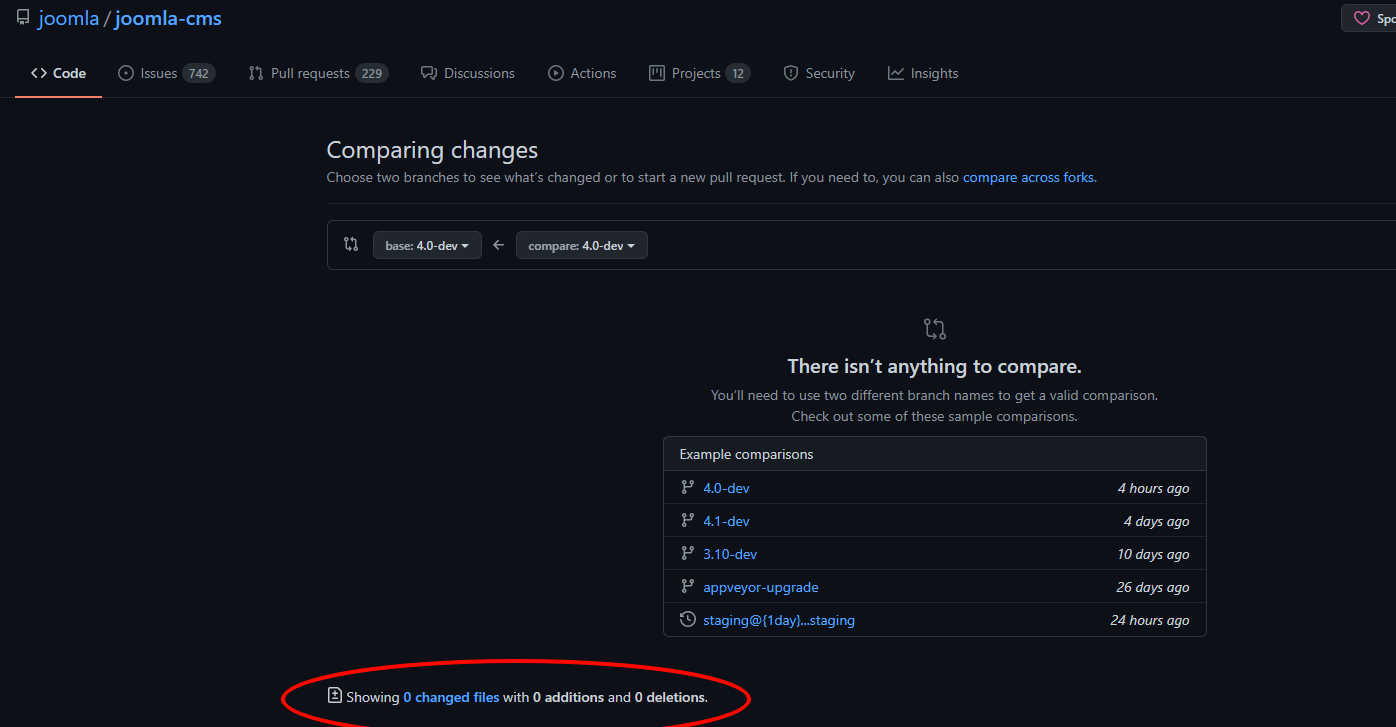Image resolution: width=1396 pixels, height=727 pixels.
Task: Open the Actions tab
Action: tap(582, 73)
